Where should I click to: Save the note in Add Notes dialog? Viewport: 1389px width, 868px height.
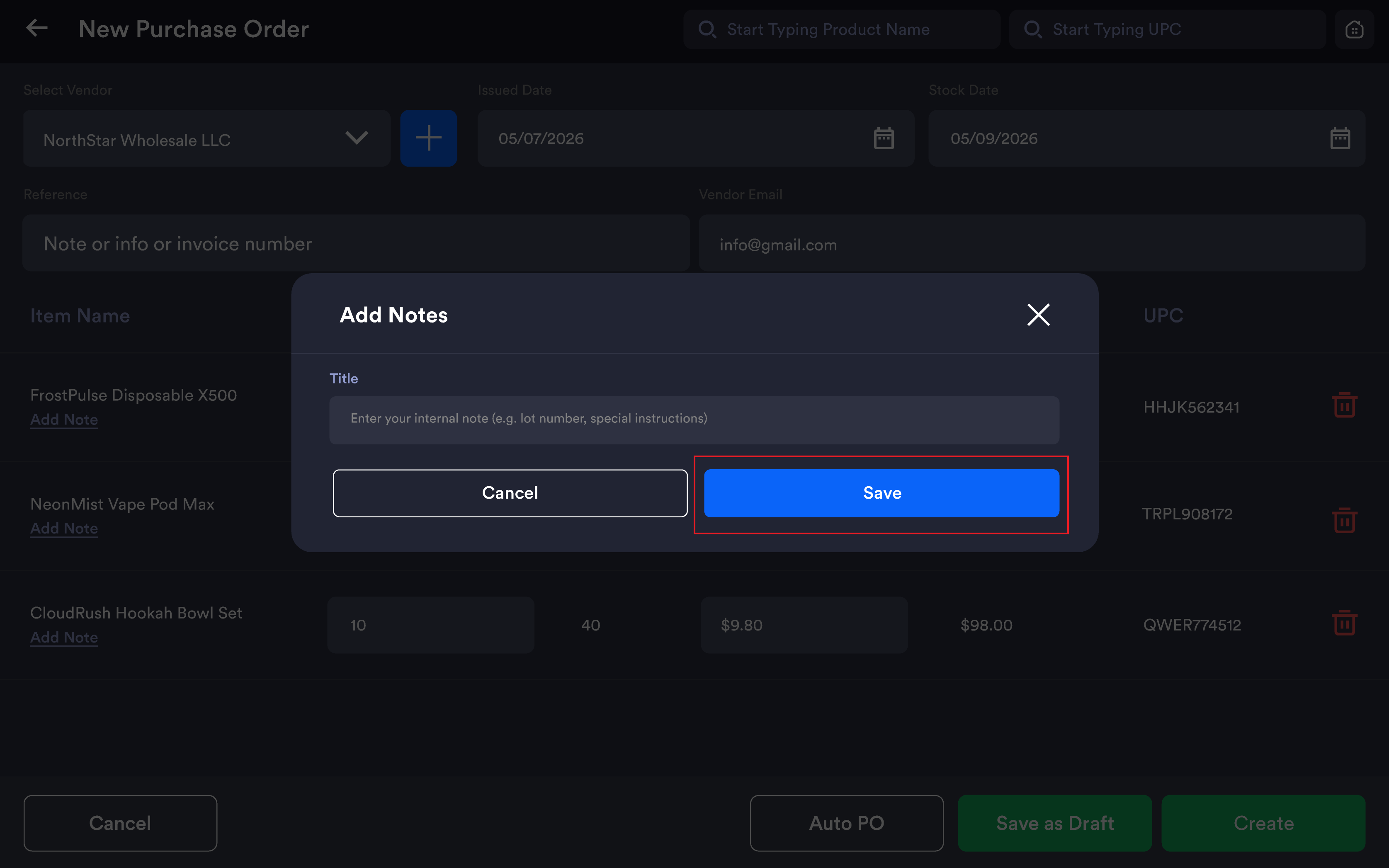pyautogui.click(x=881, y=493)
